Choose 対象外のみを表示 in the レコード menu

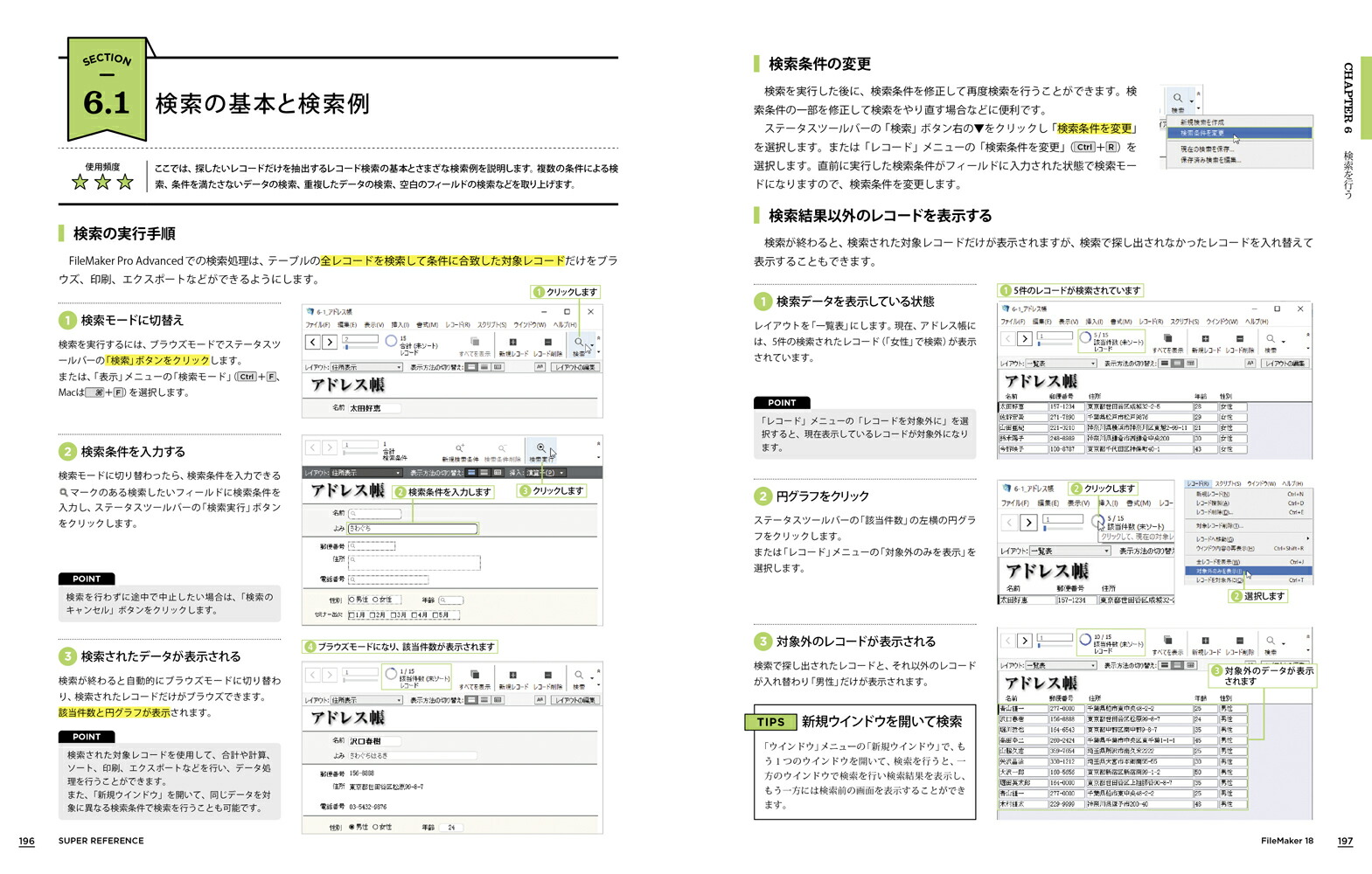point(1248,571)
